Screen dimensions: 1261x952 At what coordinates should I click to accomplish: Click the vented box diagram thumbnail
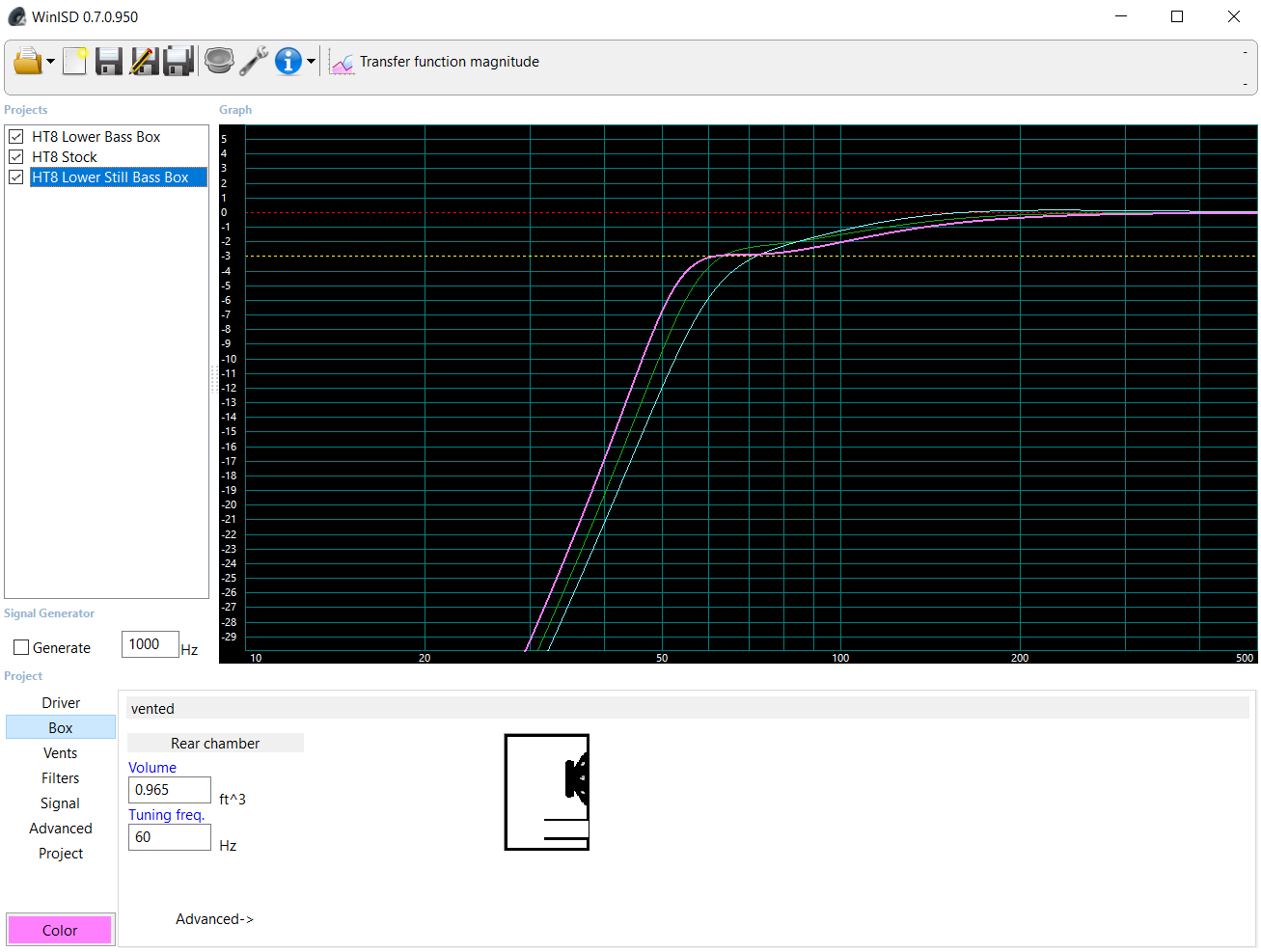547,792
